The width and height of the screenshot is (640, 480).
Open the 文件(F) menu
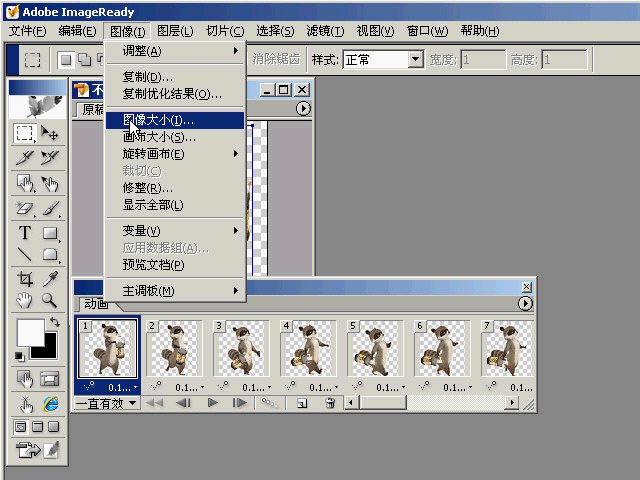[27, 31]
